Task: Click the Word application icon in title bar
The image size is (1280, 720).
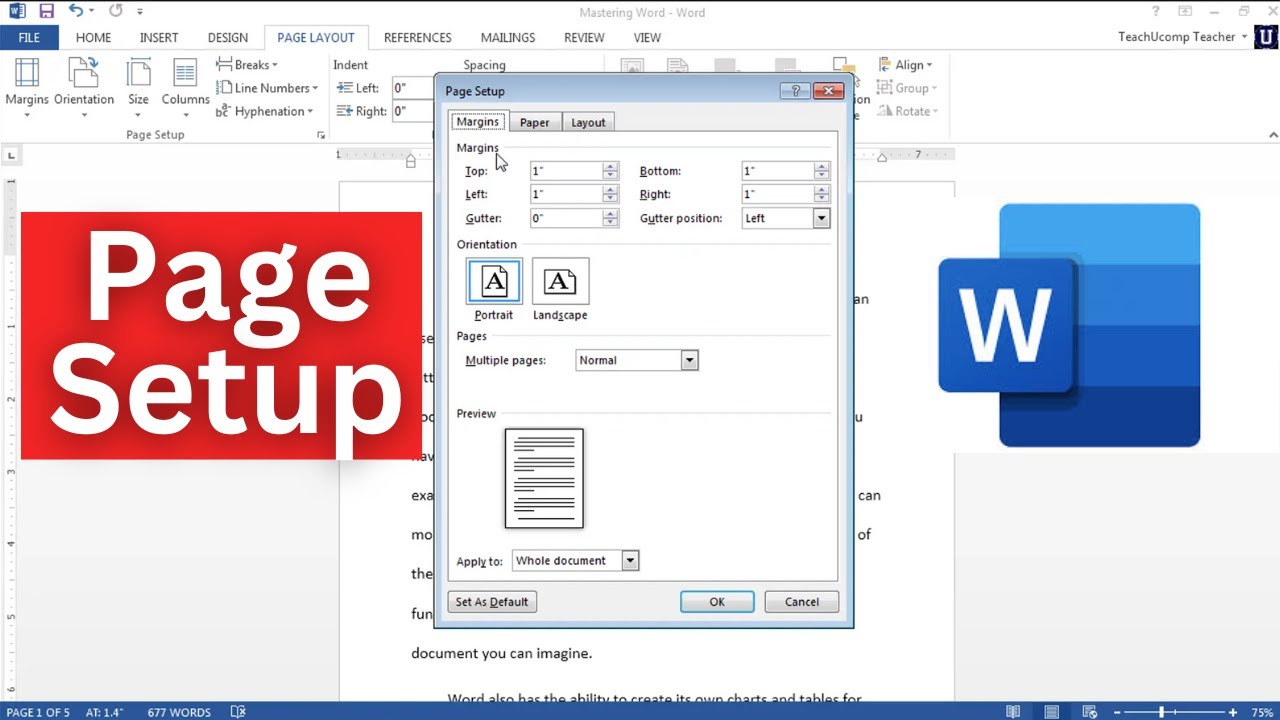Action: [17, 12]
